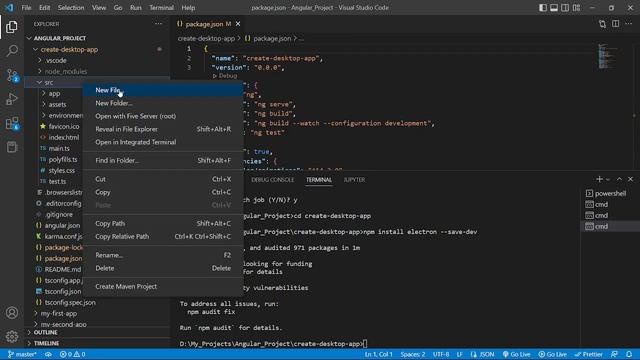Expand the node_modules folder
Screen dimensions: 640x360
point(98,71)
